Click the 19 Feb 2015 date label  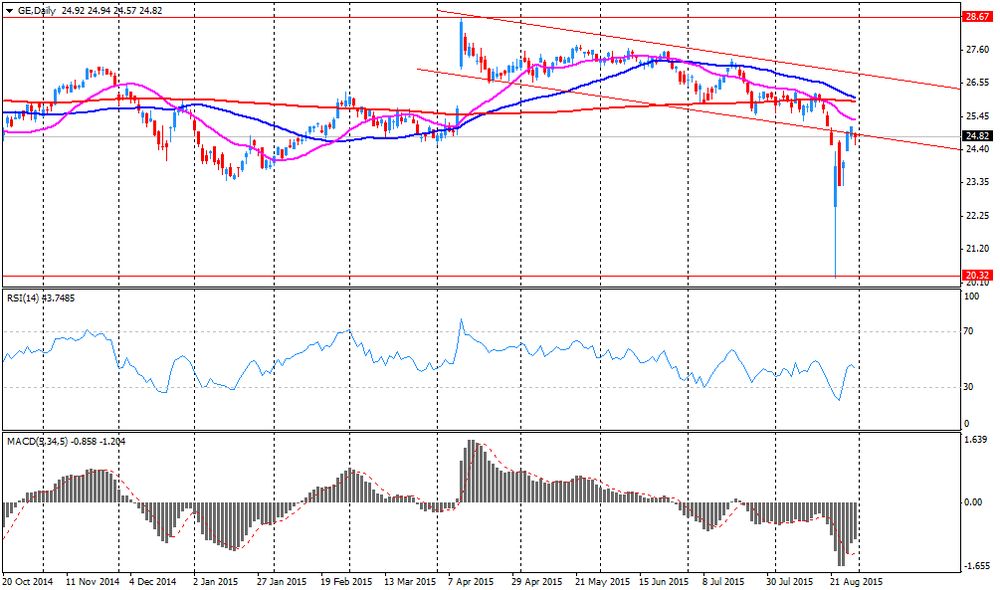pos(347,582)
